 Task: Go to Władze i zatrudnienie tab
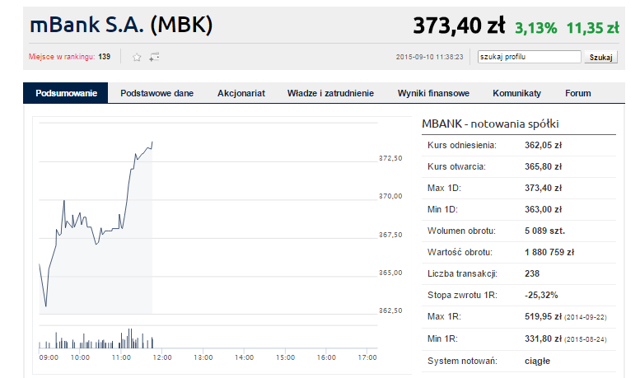pos(330,93)
